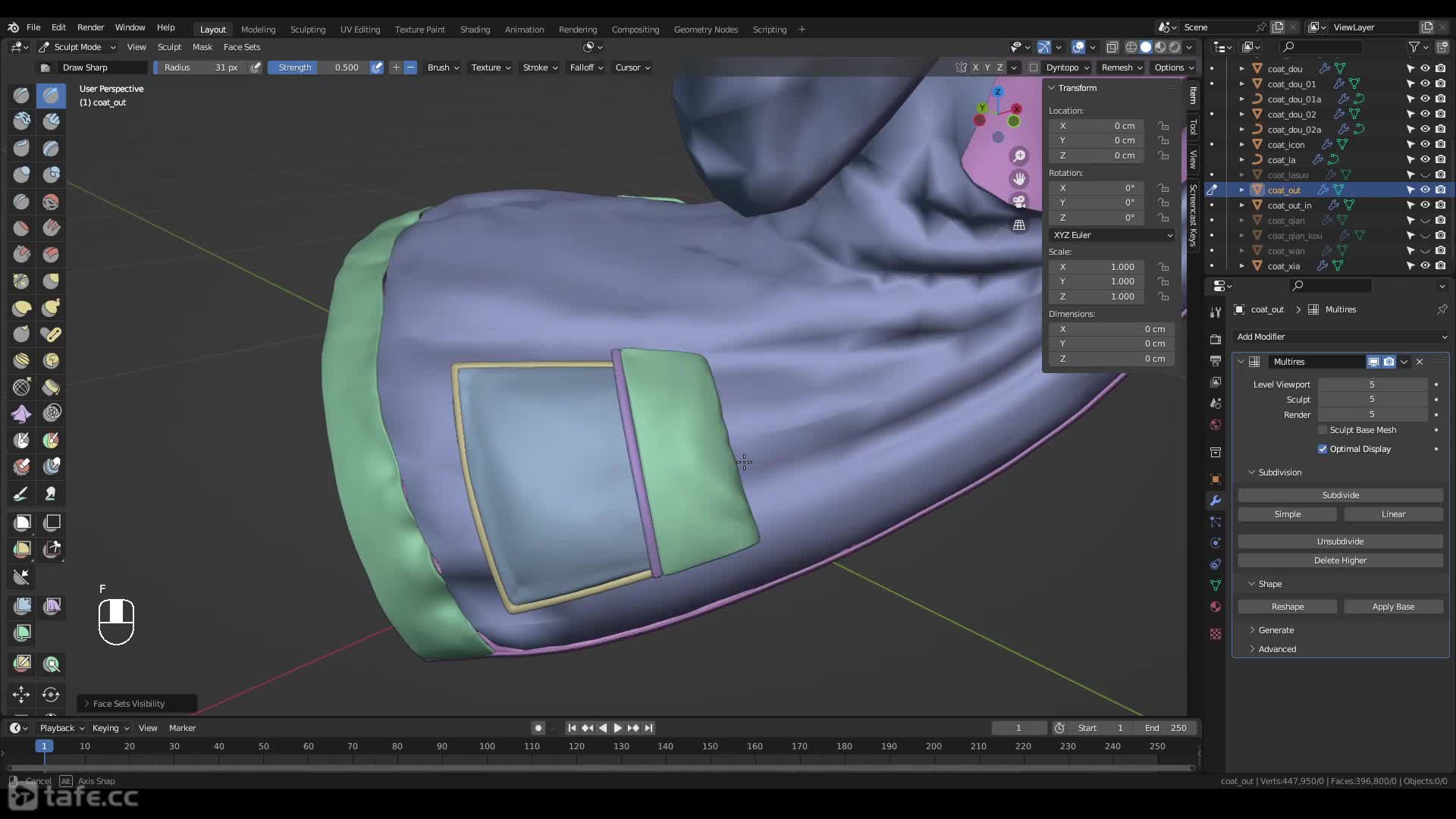The width and height of the screenshot is (1456, 819).
Task: Open the Stroke settings dropdown
Action: (540, 67)
